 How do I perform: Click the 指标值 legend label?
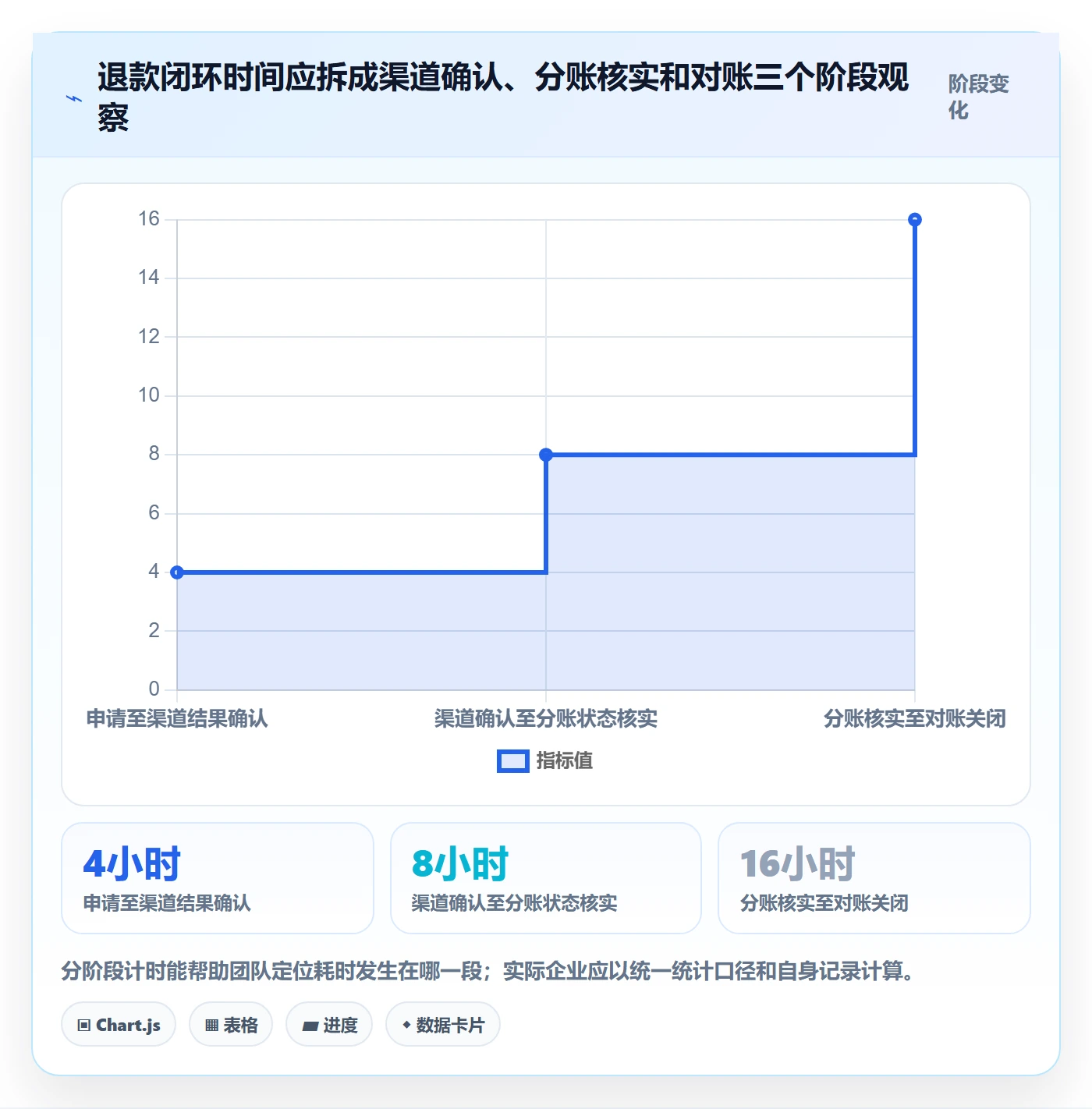point(565,761)
